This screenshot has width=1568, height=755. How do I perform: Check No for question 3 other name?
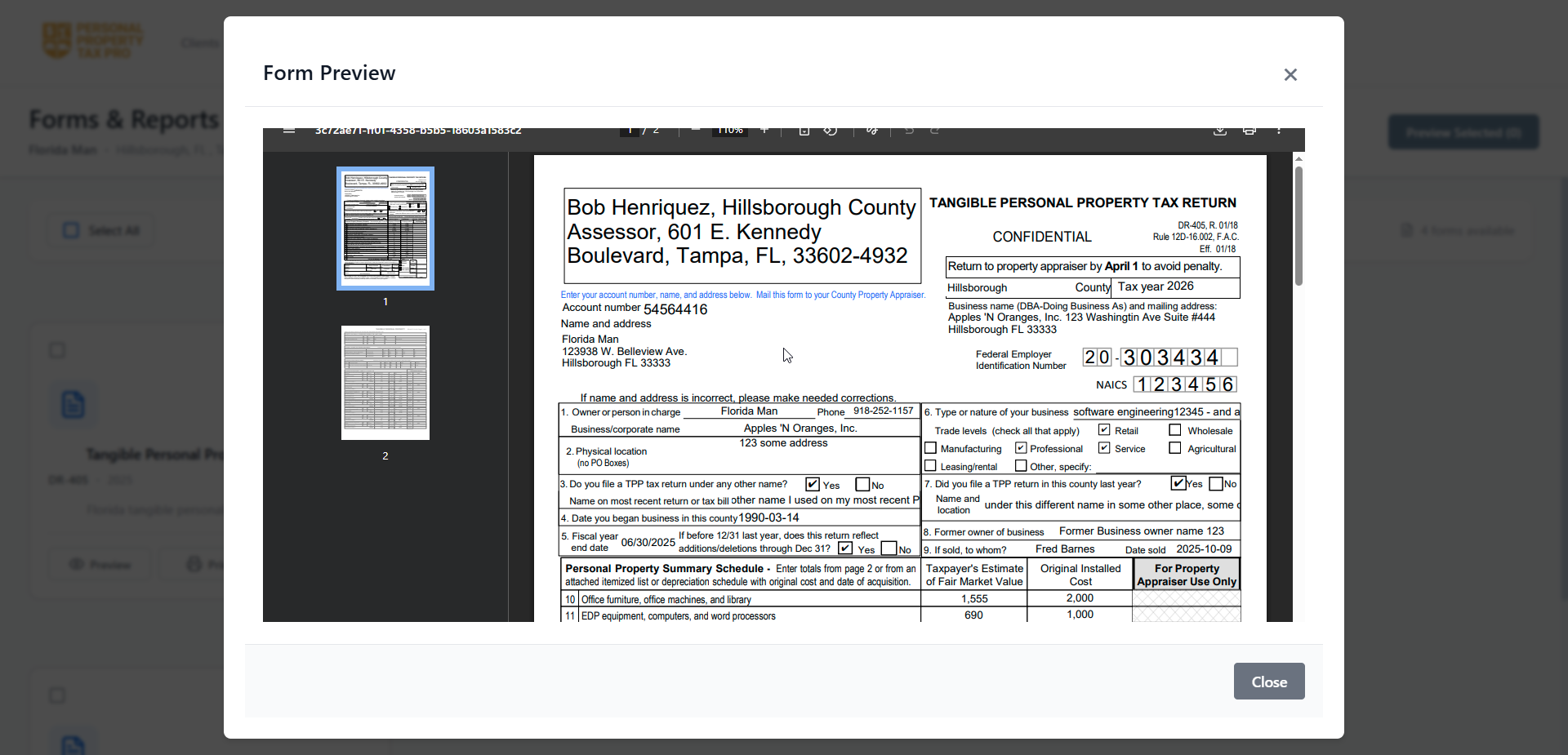(x=862, y=484)
